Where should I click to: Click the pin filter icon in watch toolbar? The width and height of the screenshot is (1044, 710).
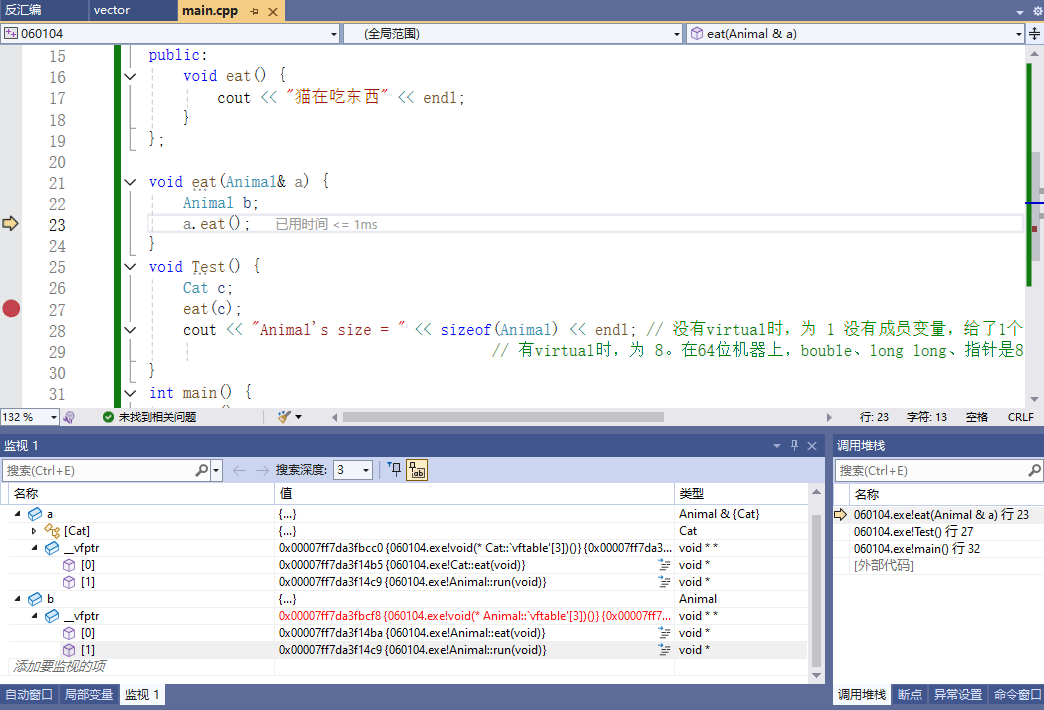(395, 470)
